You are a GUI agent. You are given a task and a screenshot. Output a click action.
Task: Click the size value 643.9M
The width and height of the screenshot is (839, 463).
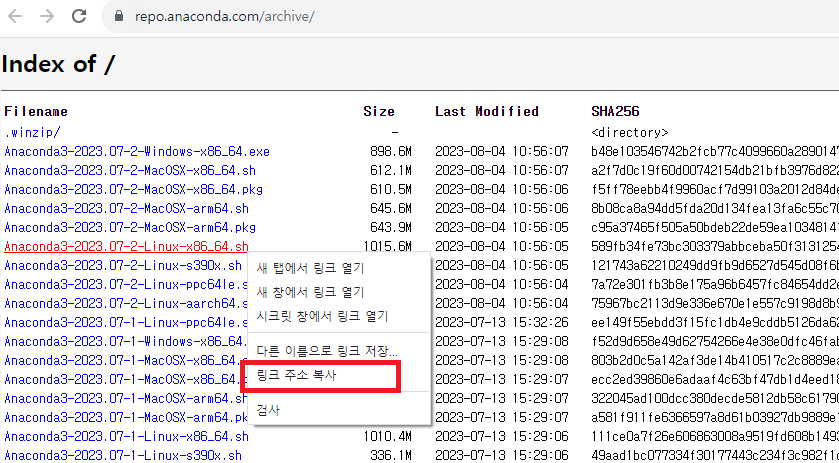pyautogui.click(x=391, y=227)
